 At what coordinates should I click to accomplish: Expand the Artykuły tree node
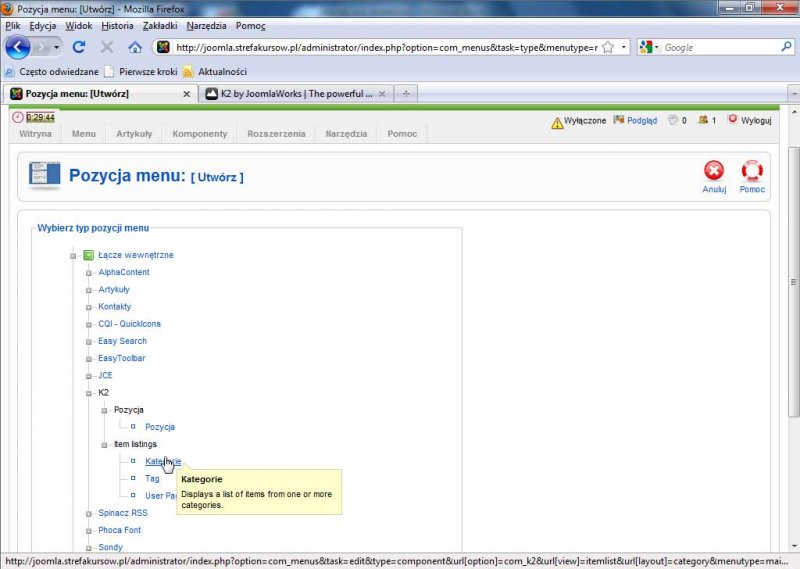(89, 290)
